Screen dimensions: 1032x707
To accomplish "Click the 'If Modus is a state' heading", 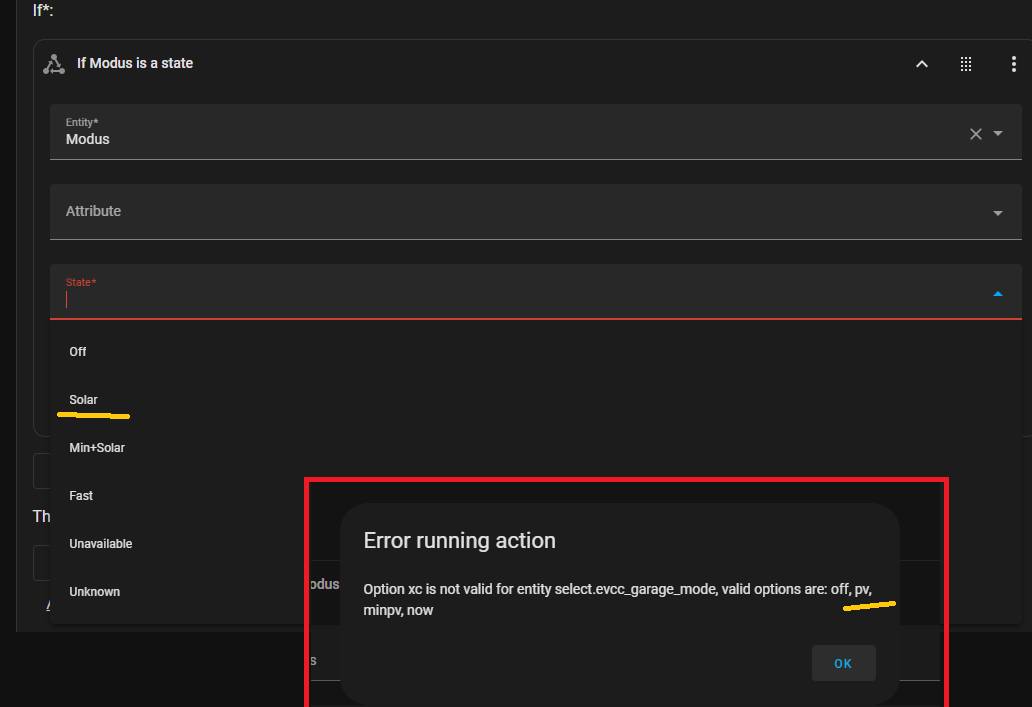I will pos(135,63).
